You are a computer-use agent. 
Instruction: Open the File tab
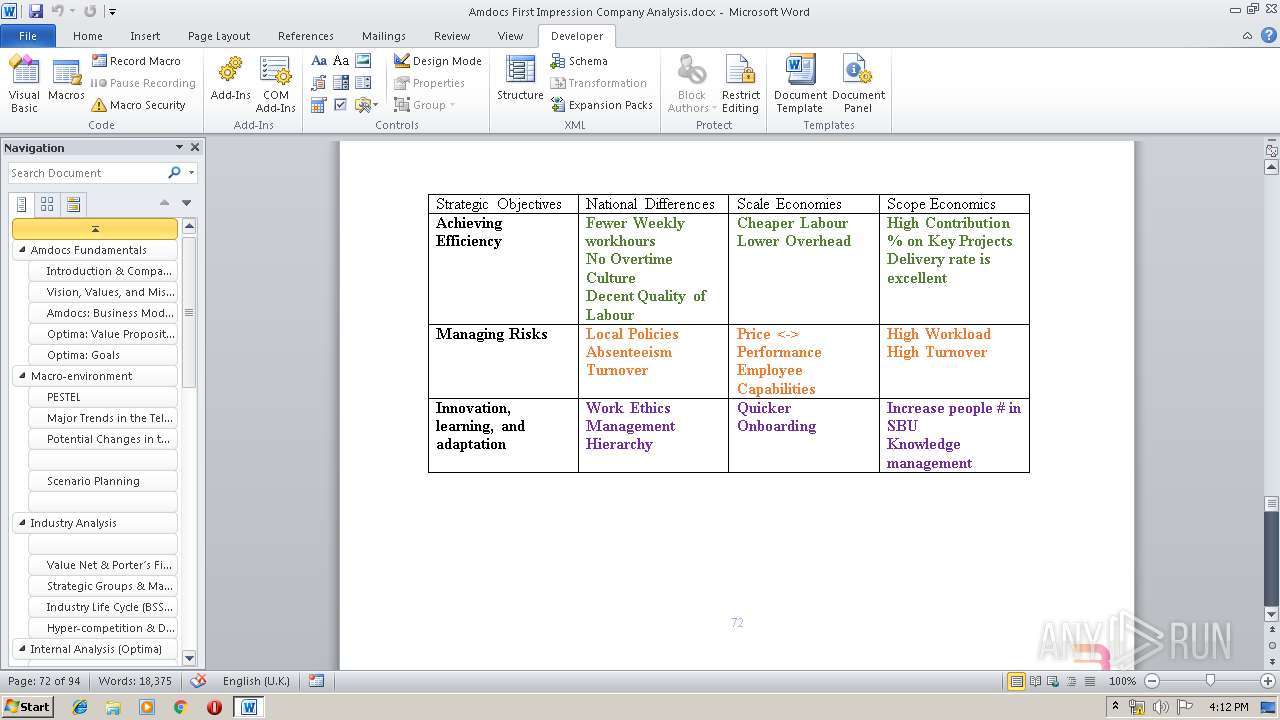tap(28, 36)
